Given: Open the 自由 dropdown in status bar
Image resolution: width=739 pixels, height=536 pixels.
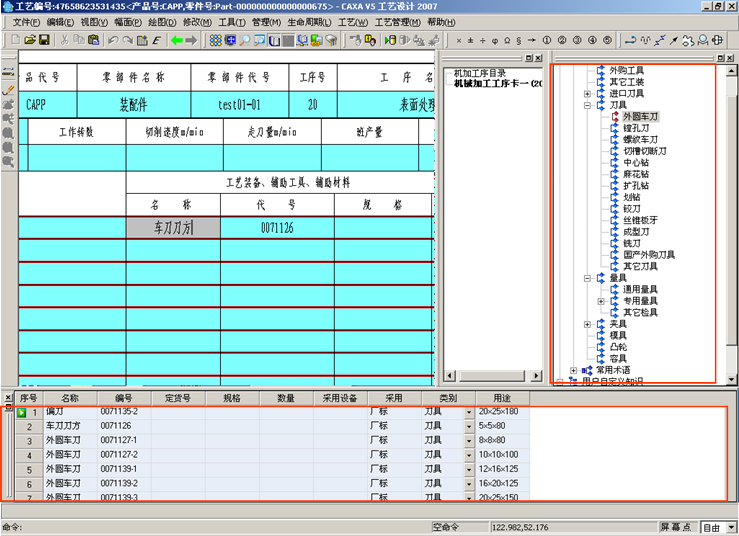Looking at the screenshot, I should (x=731, y=527).
